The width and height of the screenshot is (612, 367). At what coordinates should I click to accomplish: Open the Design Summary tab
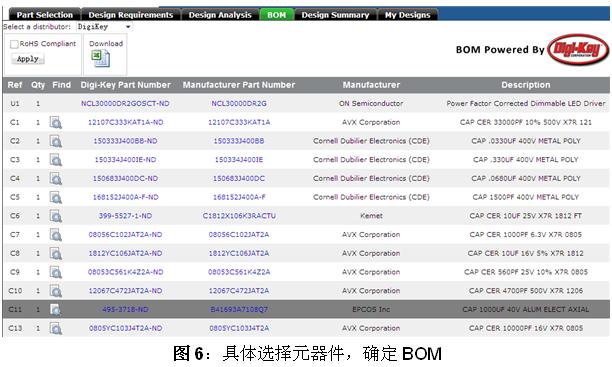click(x=335, y=15)
